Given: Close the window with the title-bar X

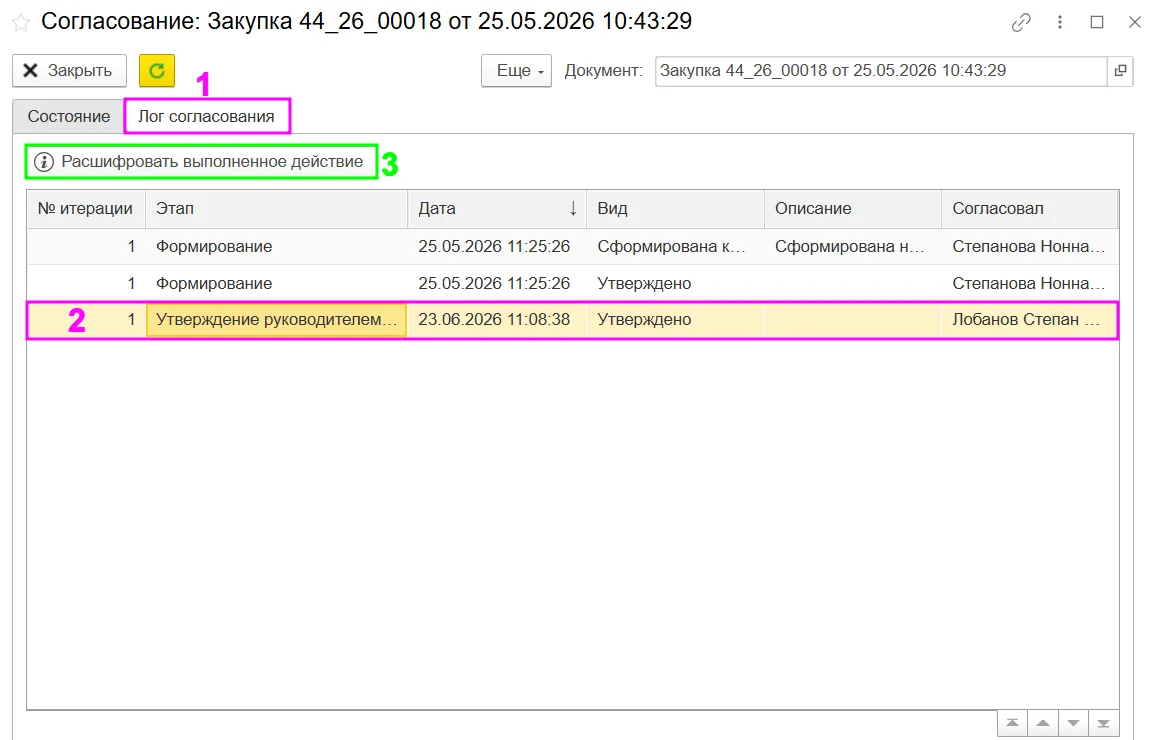Looking at the screenshot, I should click(x=1135, y=23).
